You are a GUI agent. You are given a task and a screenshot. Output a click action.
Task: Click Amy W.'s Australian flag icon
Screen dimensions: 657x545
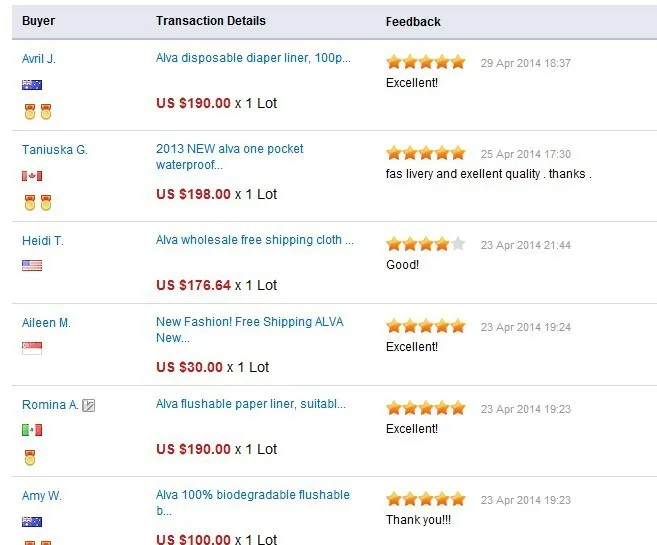click(32, 522)
